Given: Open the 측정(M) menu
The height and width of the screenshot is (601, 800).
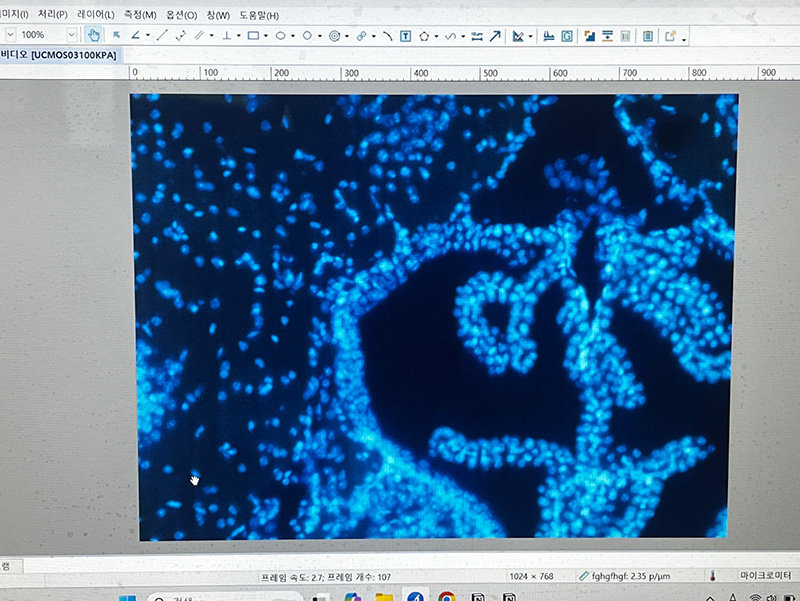Looking at the screenshot, I should pos(140,15).
